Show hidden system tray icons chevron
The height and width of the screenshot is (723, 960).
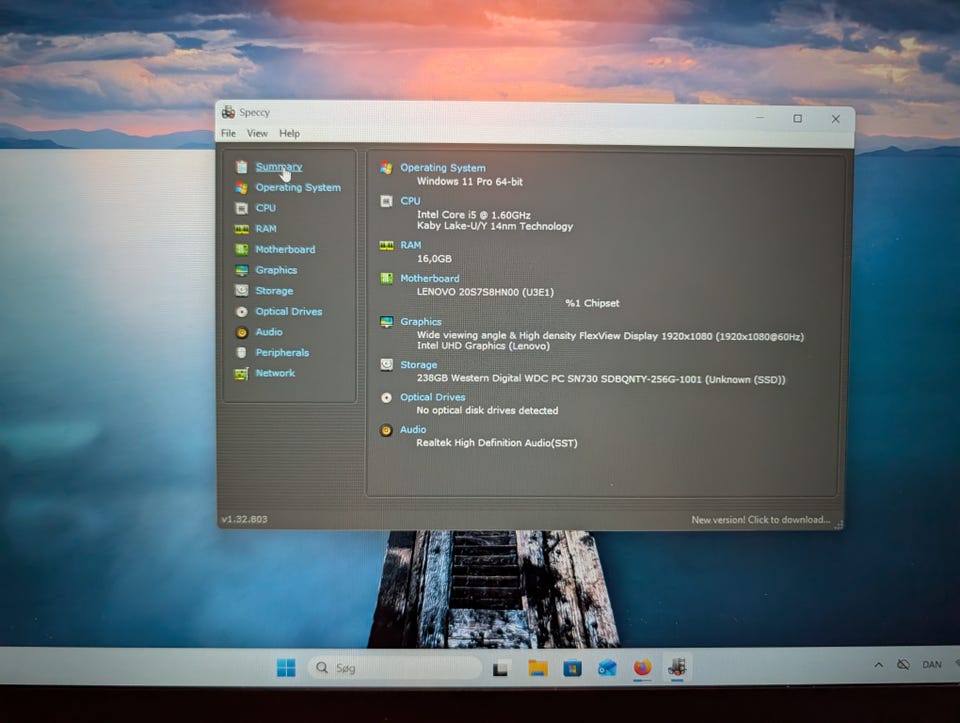879,665
